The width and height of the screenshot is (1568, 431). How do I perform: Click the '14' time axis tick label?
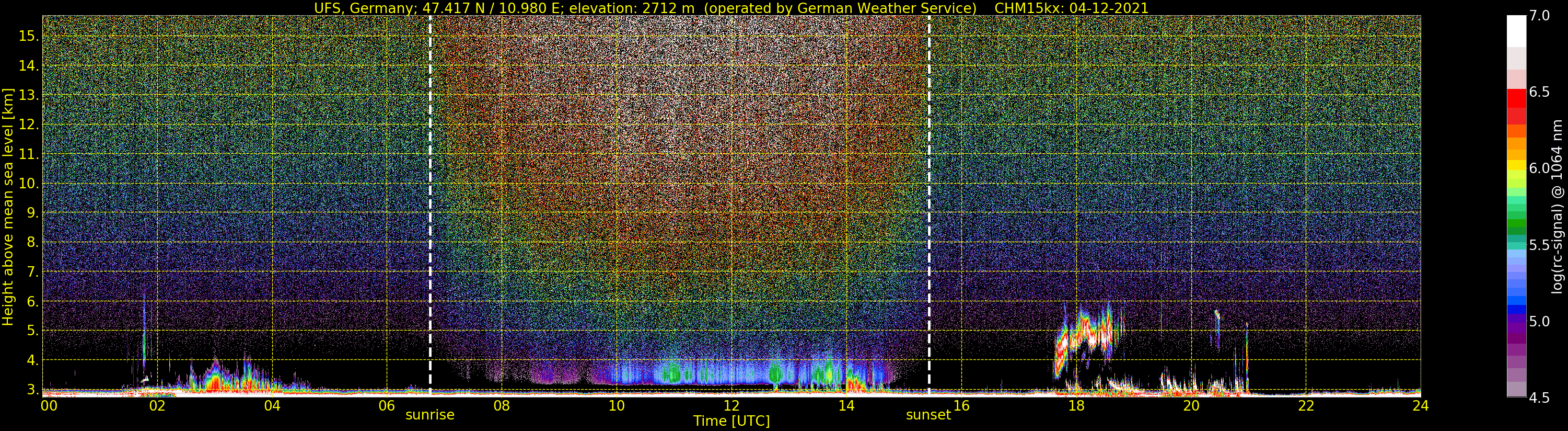tap(845, 405)
